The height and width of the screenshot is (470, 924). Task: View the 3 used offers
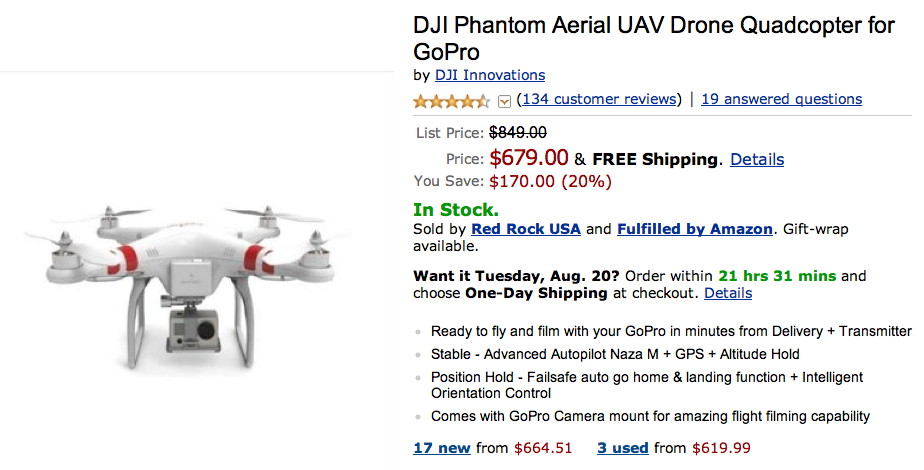click(623, 448)
